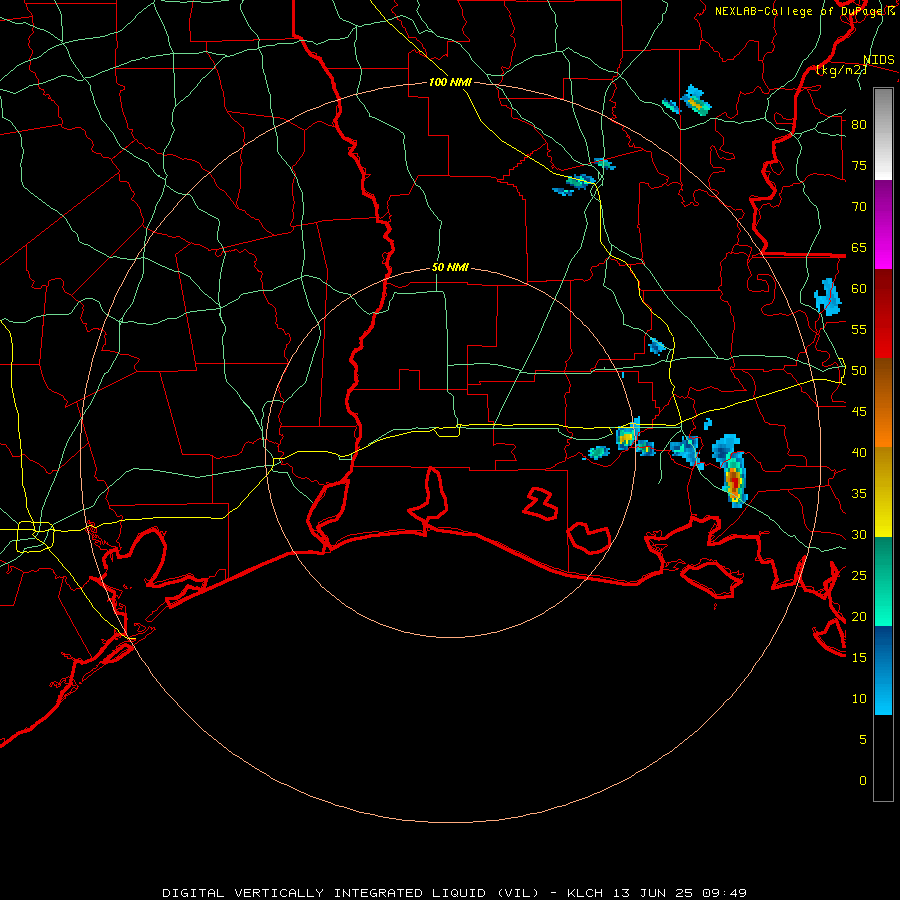Click the 100 NMI range ring label
Image resolution: width=900 pixels, height=900 pixels.
[450, 82]
